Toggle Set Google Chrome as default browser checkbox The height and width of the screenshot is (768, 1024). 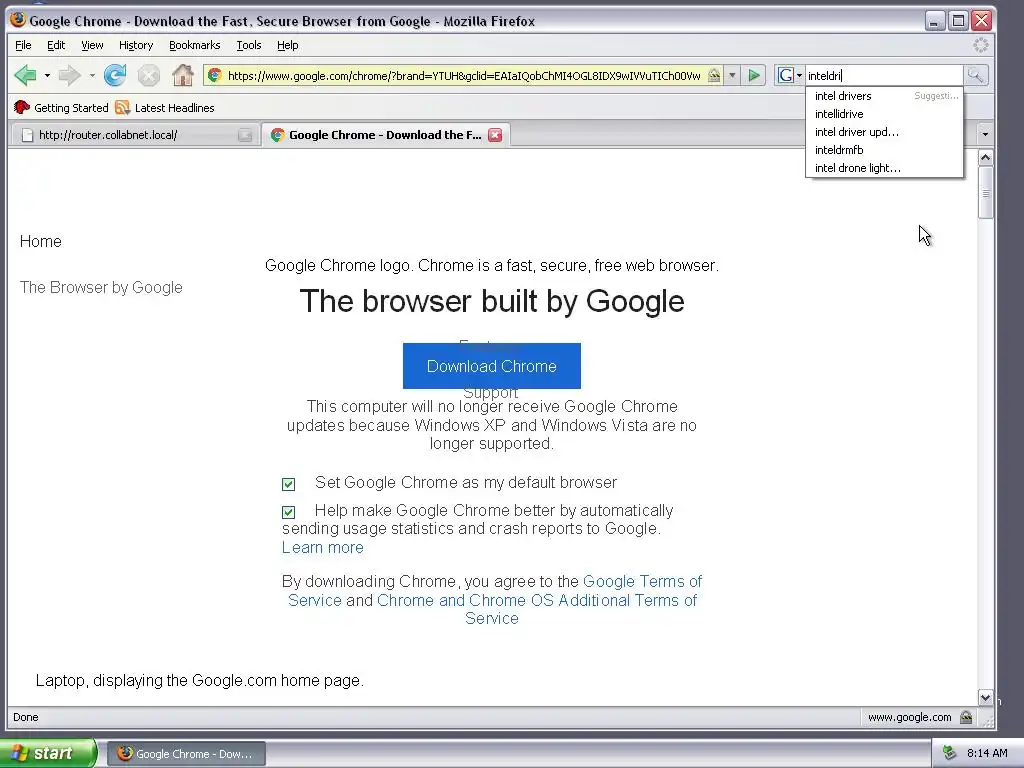(x=288, y=484)
